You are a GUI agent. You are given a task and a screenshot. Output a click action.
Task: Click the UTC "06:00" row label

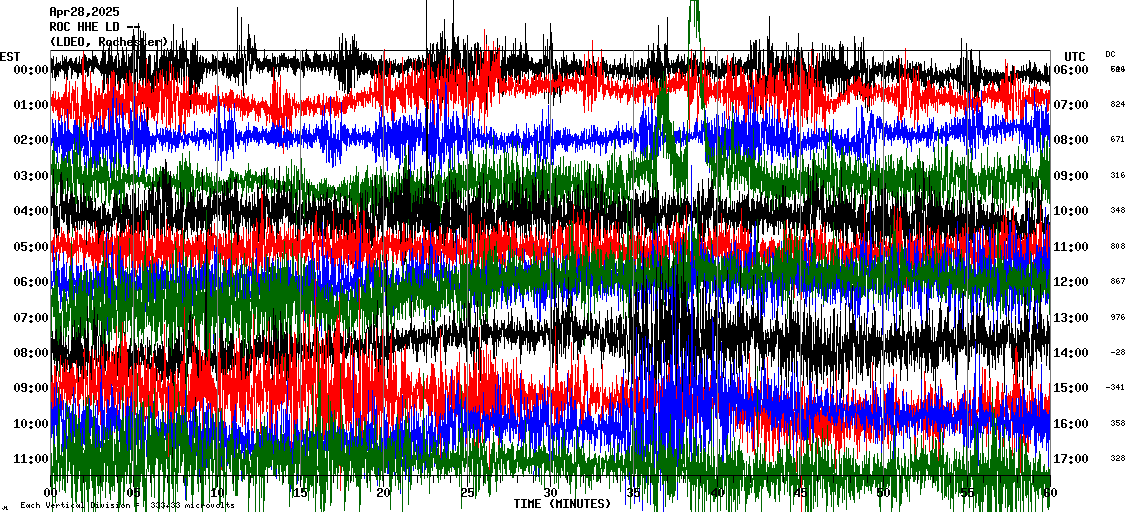pyautogui.click(x=1071, y=70)
